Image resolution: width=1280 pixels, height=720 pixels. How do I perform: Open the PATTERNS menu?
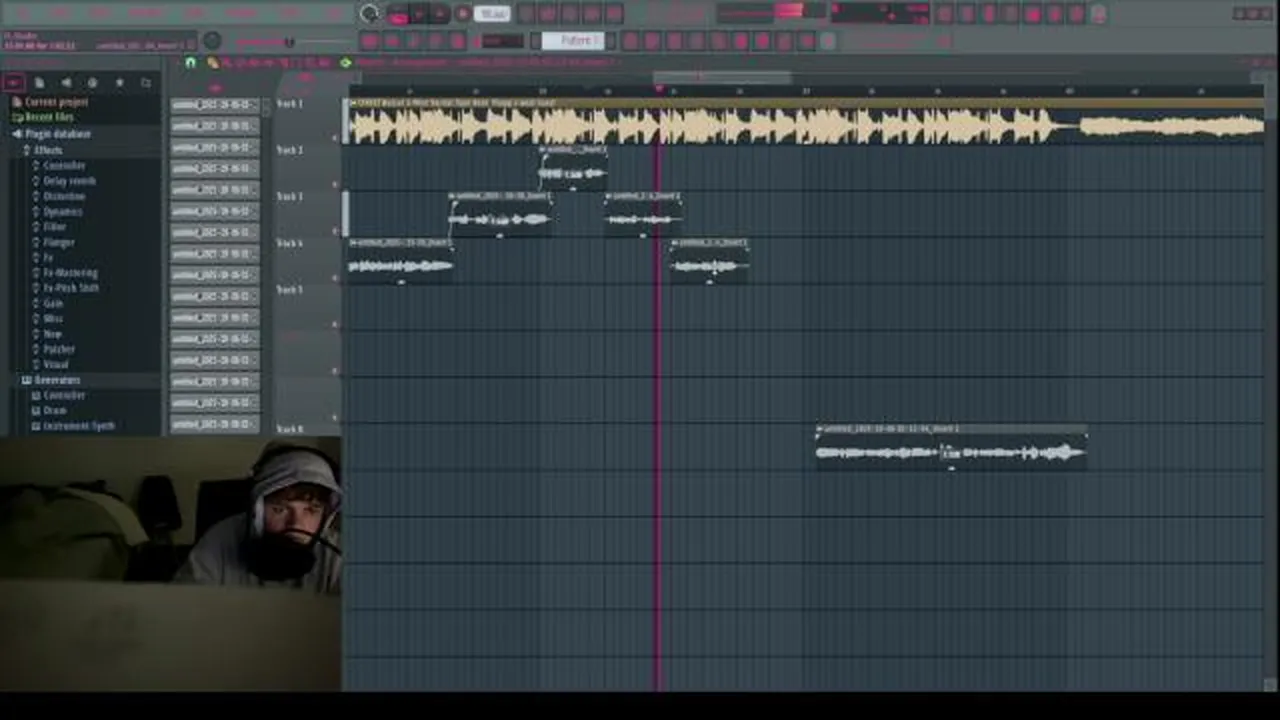tap(146, 13)
